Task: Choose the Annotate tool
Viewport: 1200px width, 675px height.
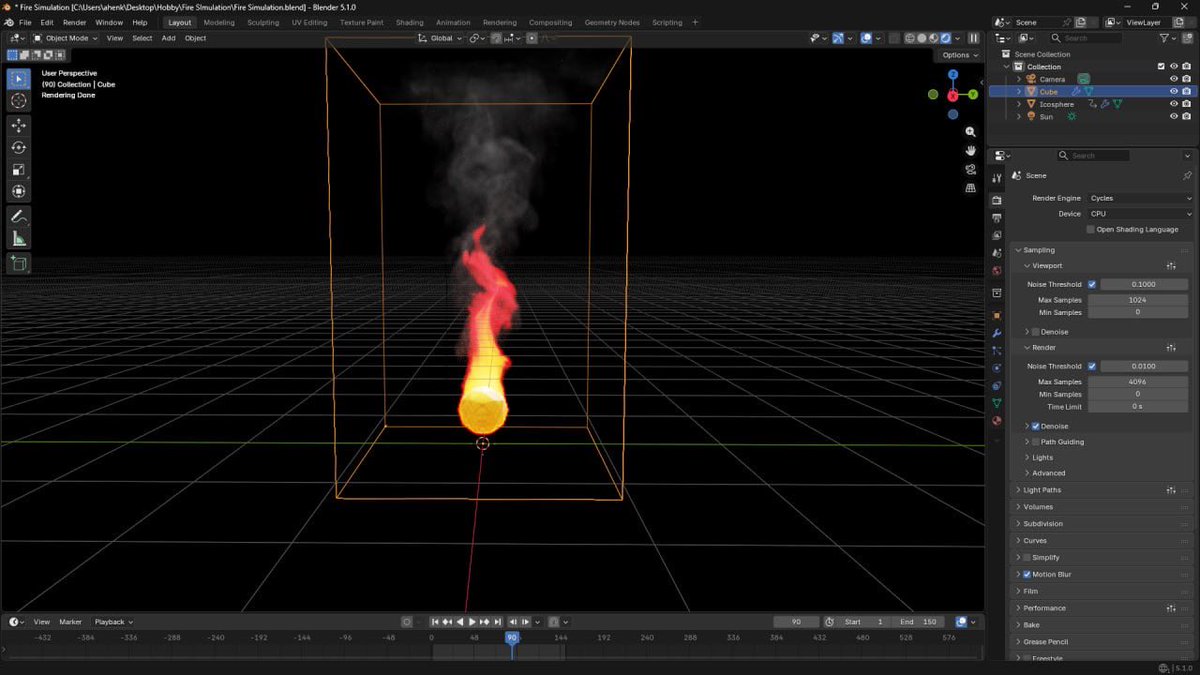Action: tap(19, 216)
